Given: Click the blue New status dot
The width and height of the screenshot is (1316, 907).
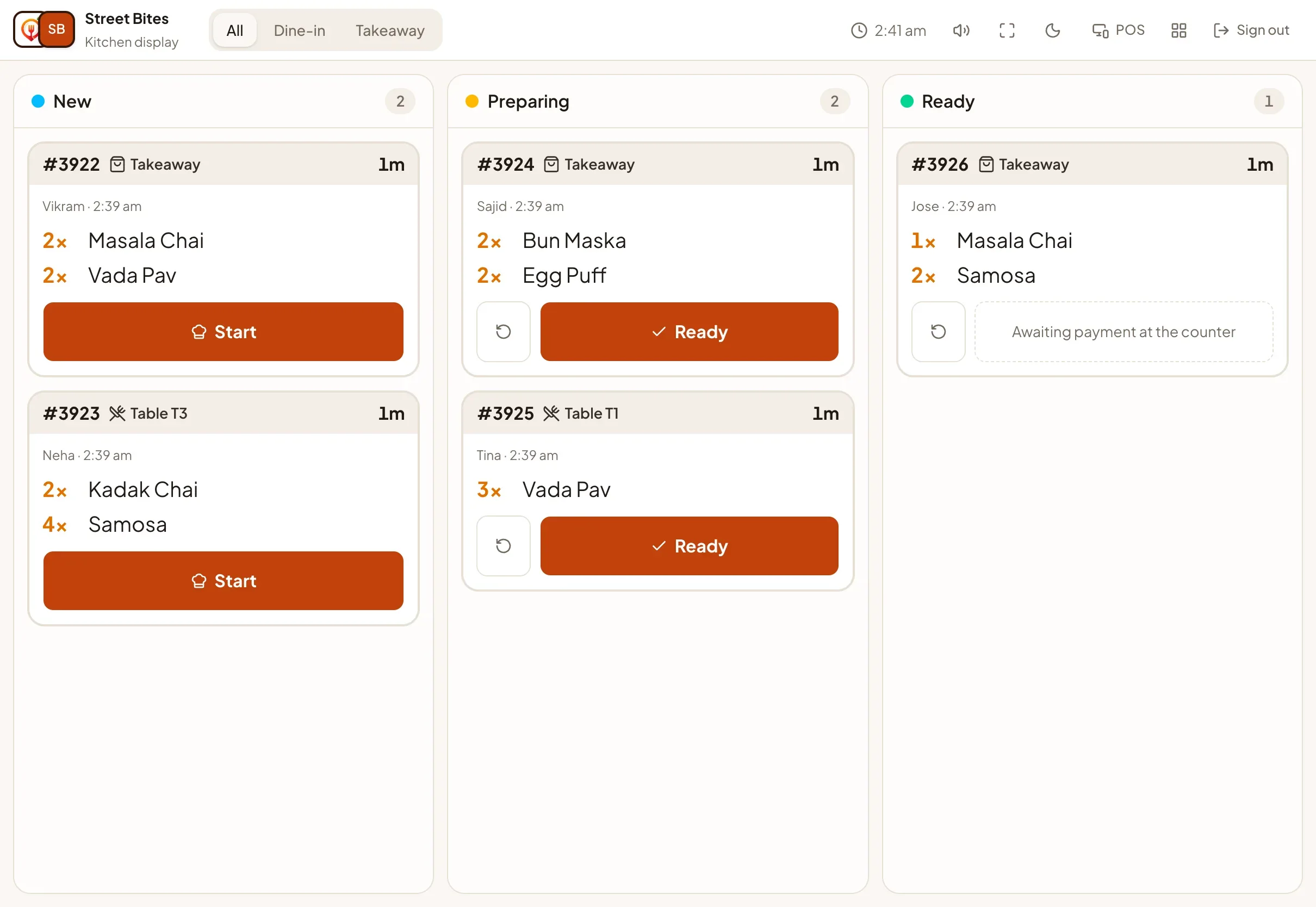Looking at the screenshot, I should coord(38,101).
